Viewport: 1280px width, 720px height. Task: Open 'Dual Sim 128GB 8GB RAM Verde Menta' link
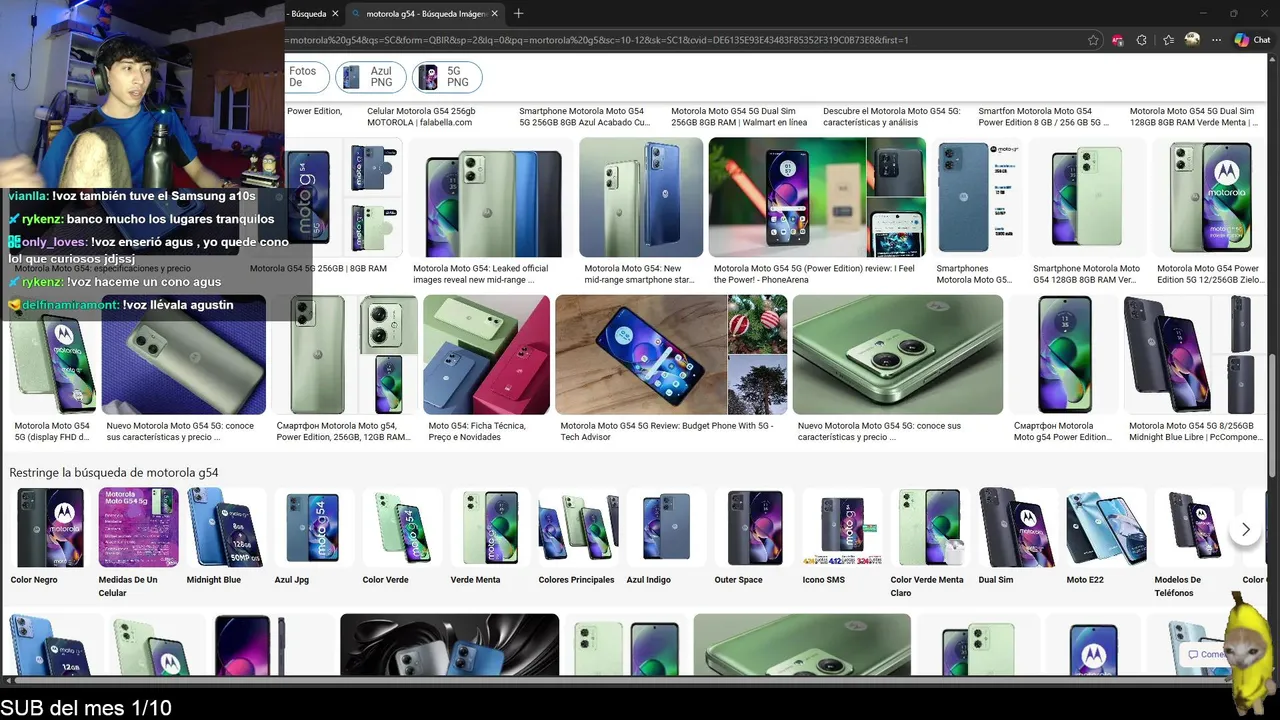(x=1192, y=117)
